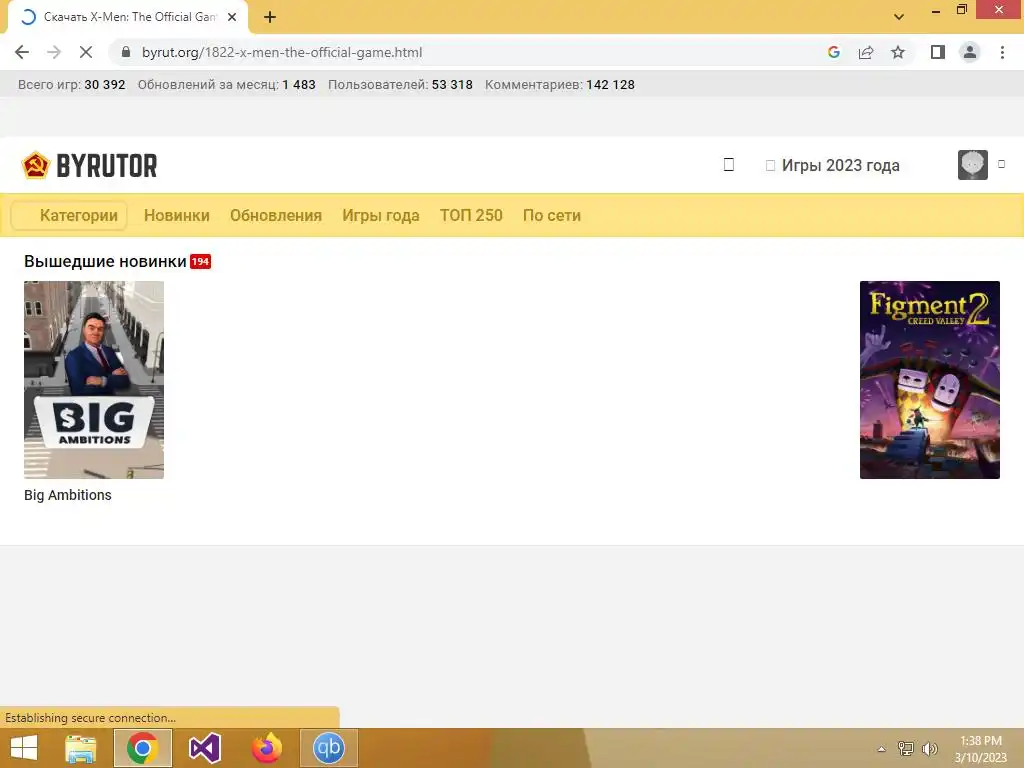
Task: Open Big Ambitions cover thumbnail
Action: click(x=94, y=380)
